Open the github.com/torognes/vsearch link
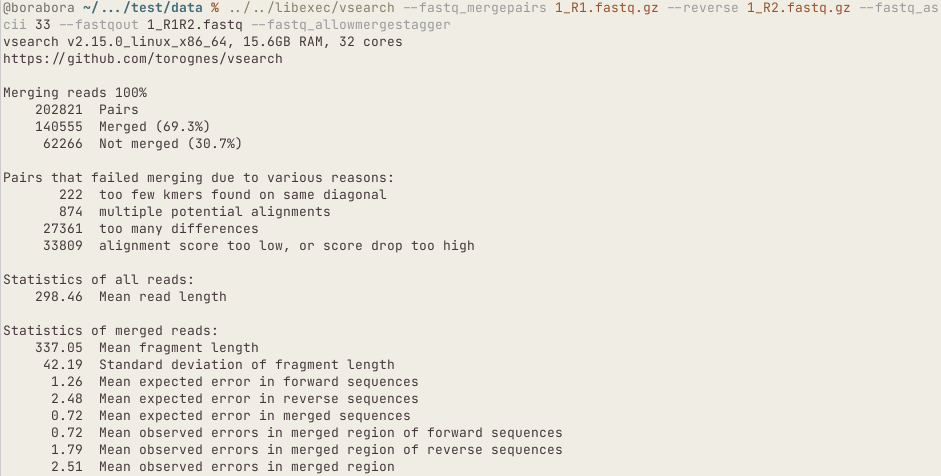Image resolution: width=941 pixels, height=476 pixels. click(143, 59)
